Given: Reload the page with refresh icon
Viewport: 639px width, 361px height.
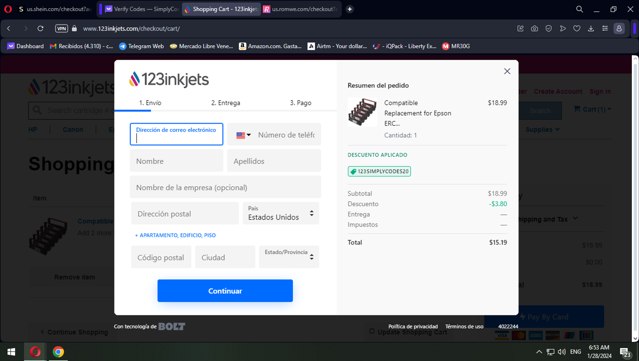Looking at the screenshot, I should 40,29.
